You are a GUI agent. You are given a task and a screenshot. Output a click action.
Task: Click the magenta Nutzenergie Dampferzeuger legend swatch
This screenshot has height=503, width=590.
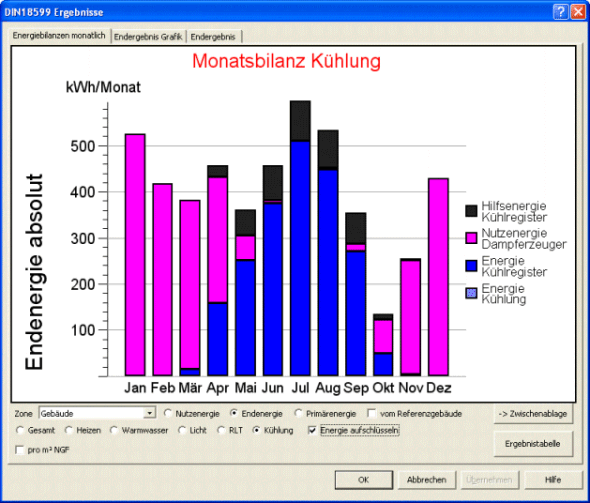[x=471, y=238]
